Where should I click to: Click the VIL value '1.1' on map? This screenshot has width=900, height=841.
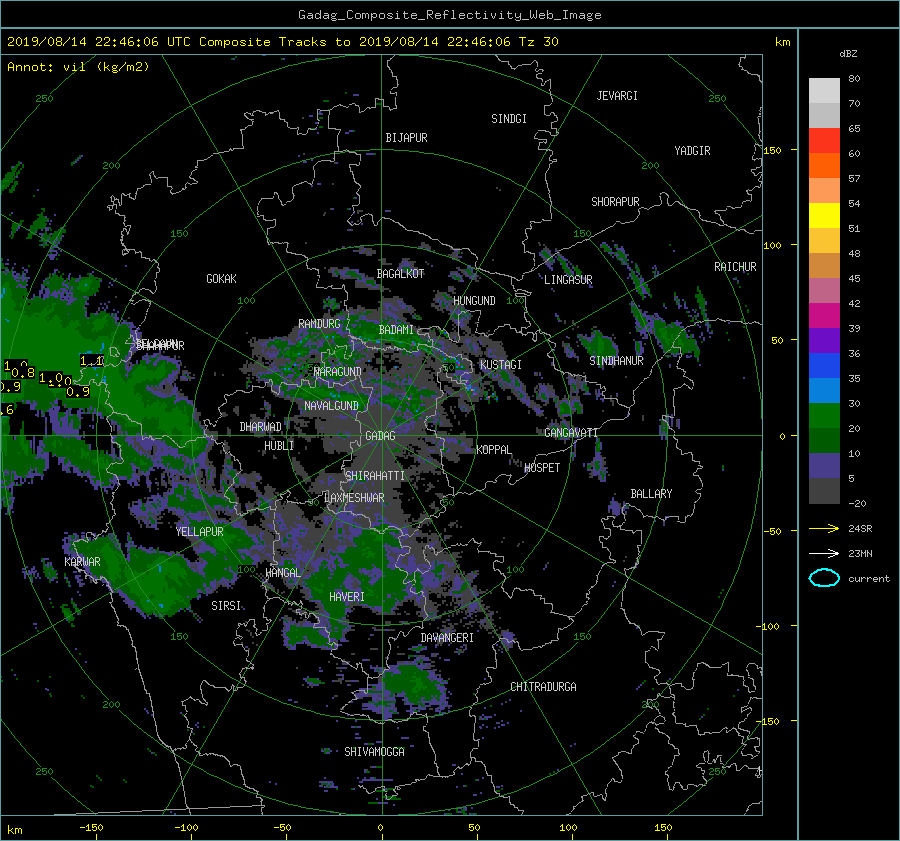[x=91, y=361]
